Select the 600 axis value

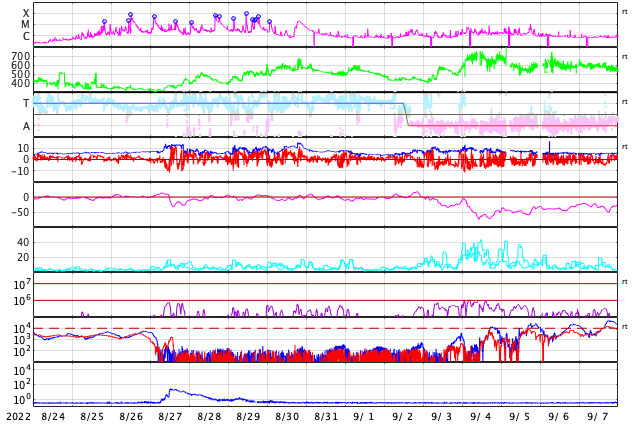coord(21,65)
